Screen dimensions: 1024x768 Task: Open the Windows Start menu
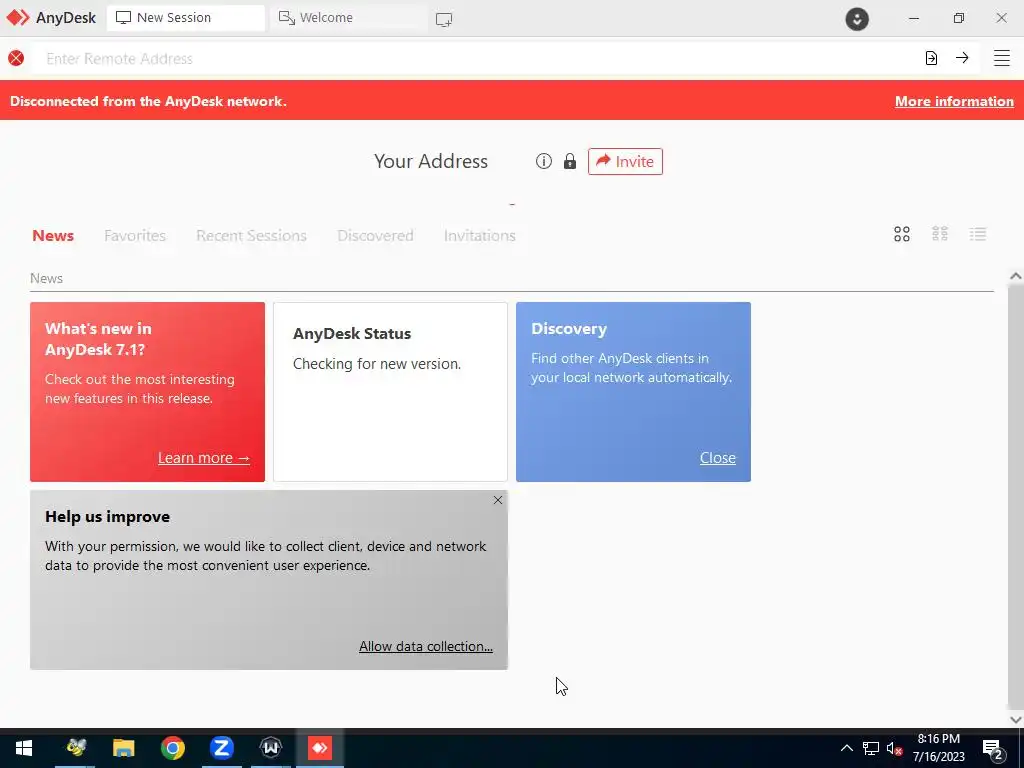tap(24, 748)
